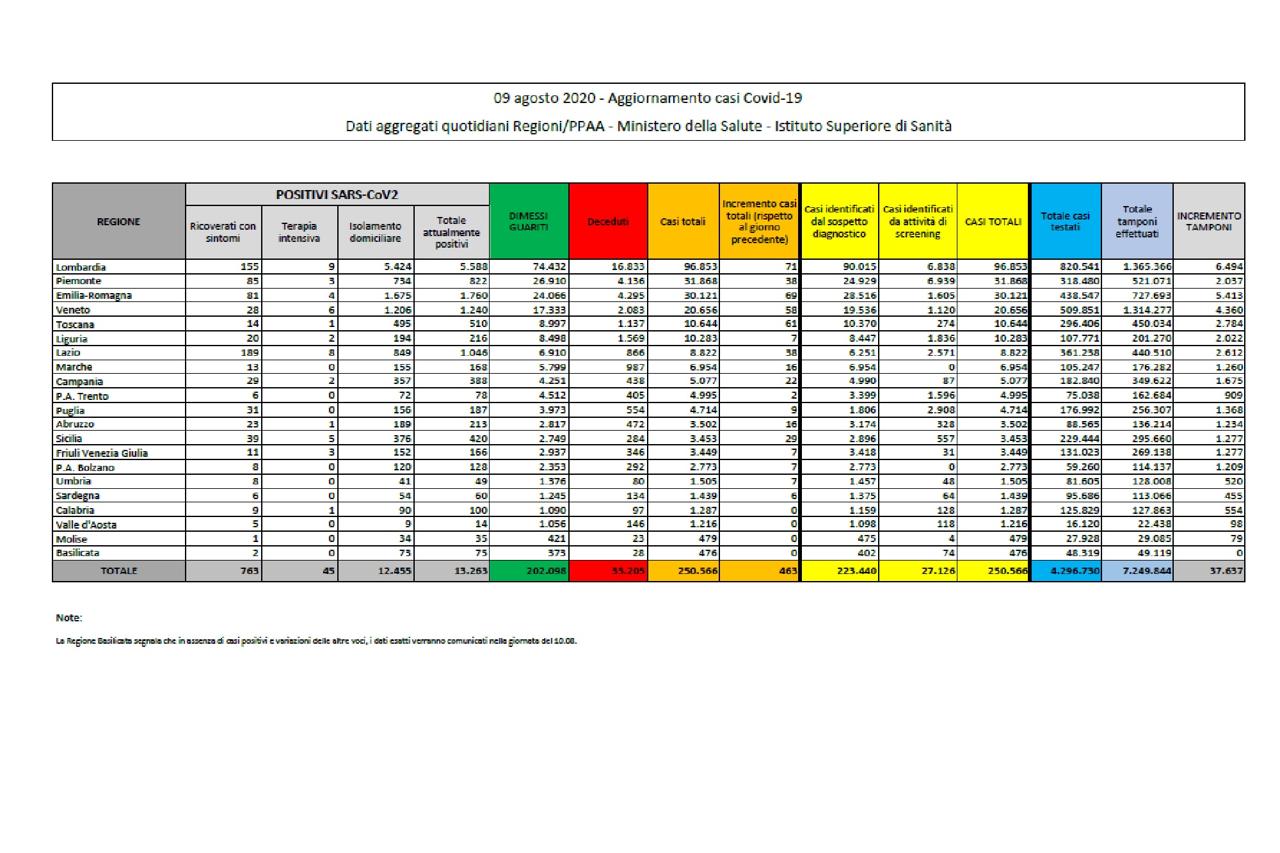Select the 'Calabria' row label
Screen dimensions: 1280x853
[x=78, y=508]
